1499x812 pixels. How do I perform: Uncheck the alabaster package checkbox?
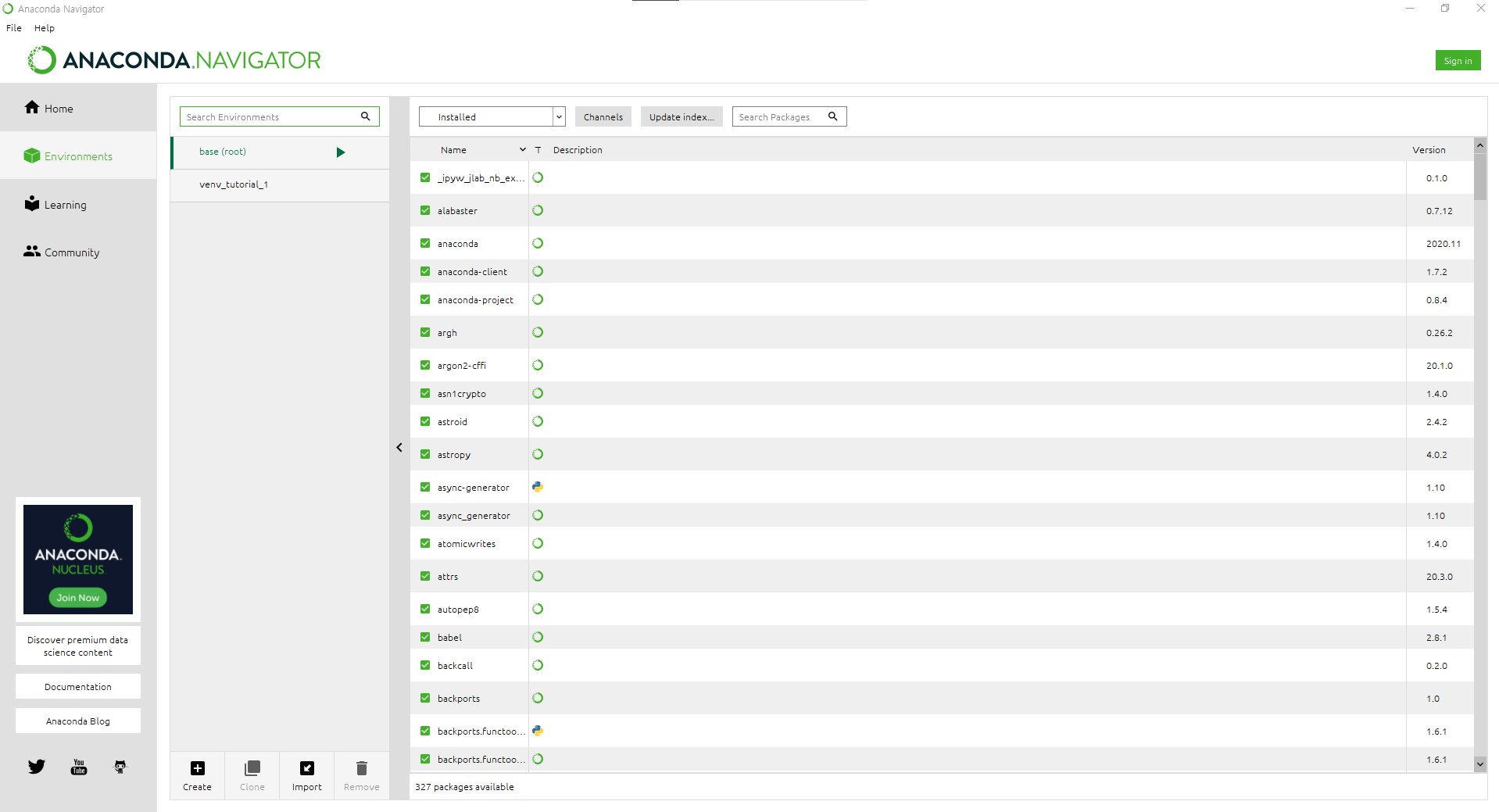pyautogui.click(x=425, y=210)
